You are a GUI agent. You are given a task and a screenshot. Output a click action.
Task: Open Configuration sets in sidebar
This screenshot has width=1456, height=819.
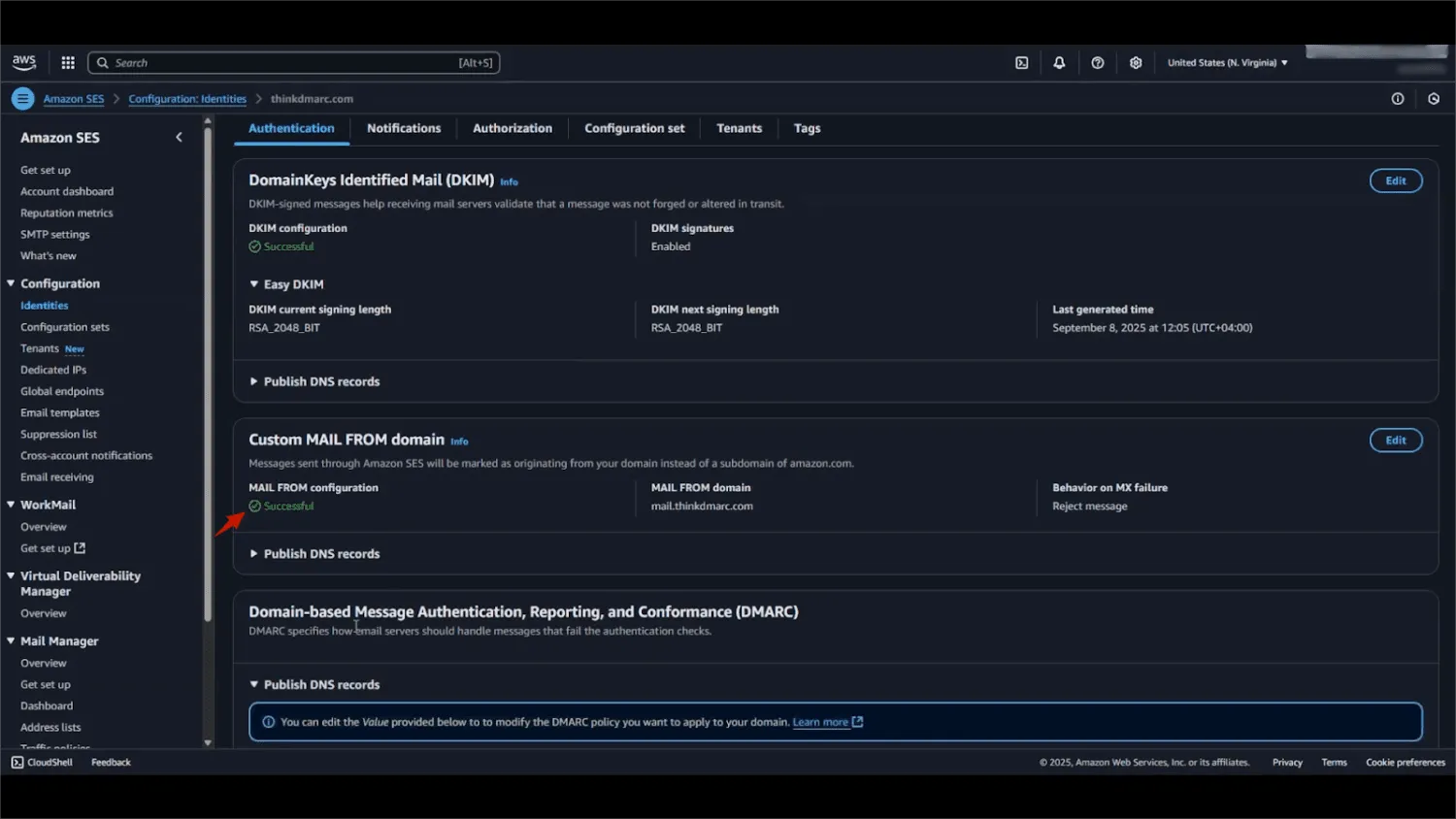65,327
